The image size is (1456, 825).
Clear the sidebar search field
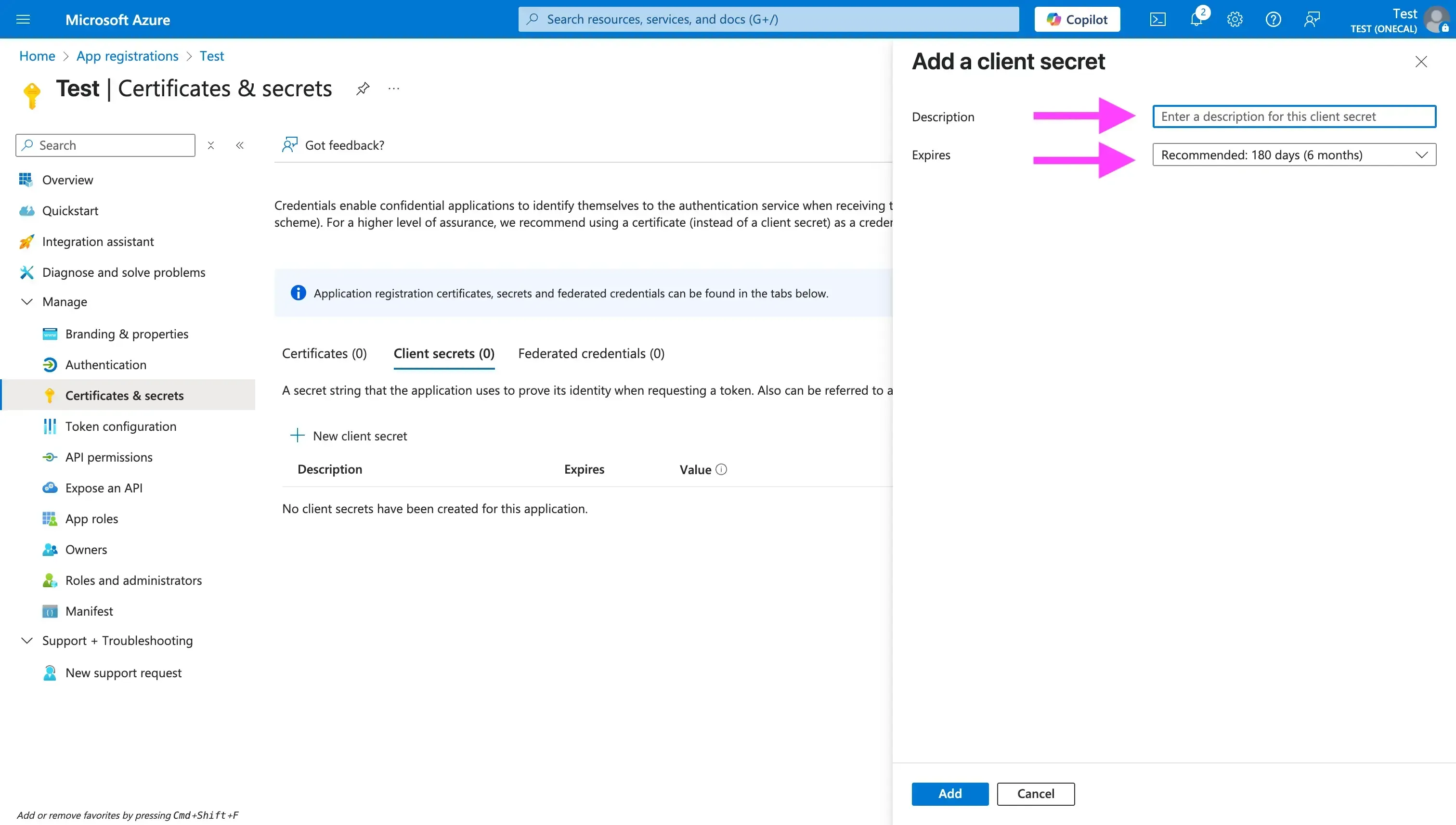pos(211,146)
